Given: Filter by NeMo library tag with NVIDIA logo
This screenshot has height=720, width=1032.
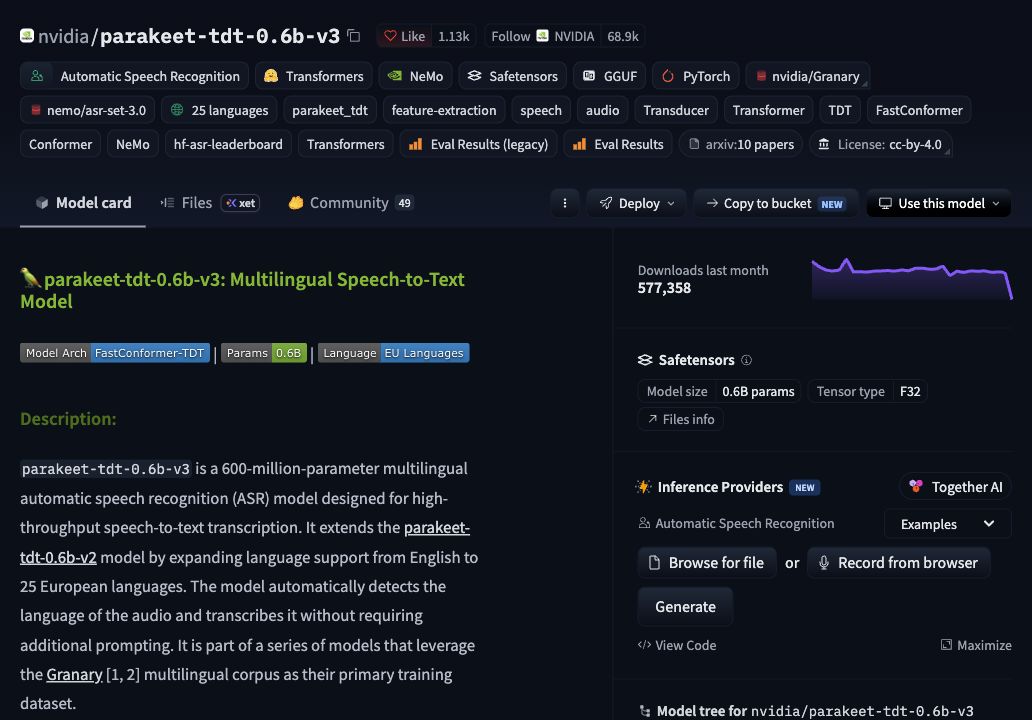Looking at the screenshot, I should pos(415,76).
